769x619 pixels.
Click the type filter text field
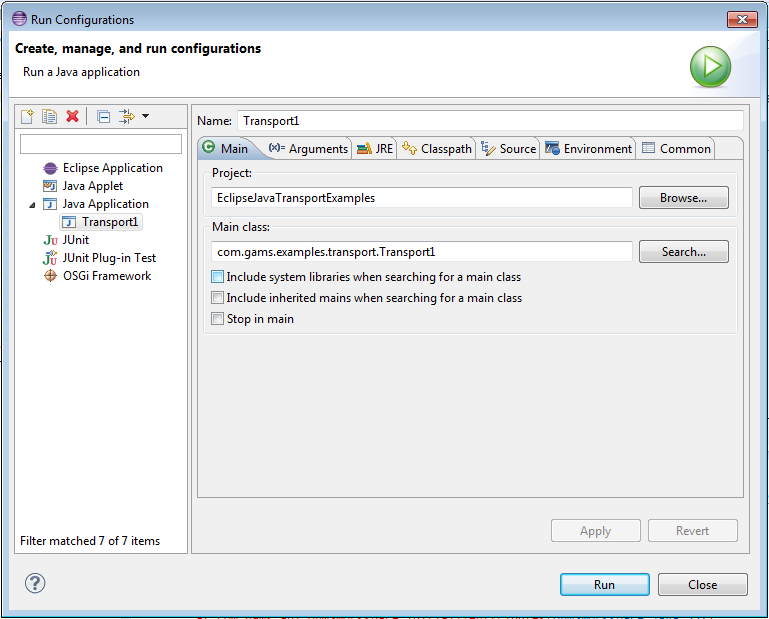click(x=101, y=144)
